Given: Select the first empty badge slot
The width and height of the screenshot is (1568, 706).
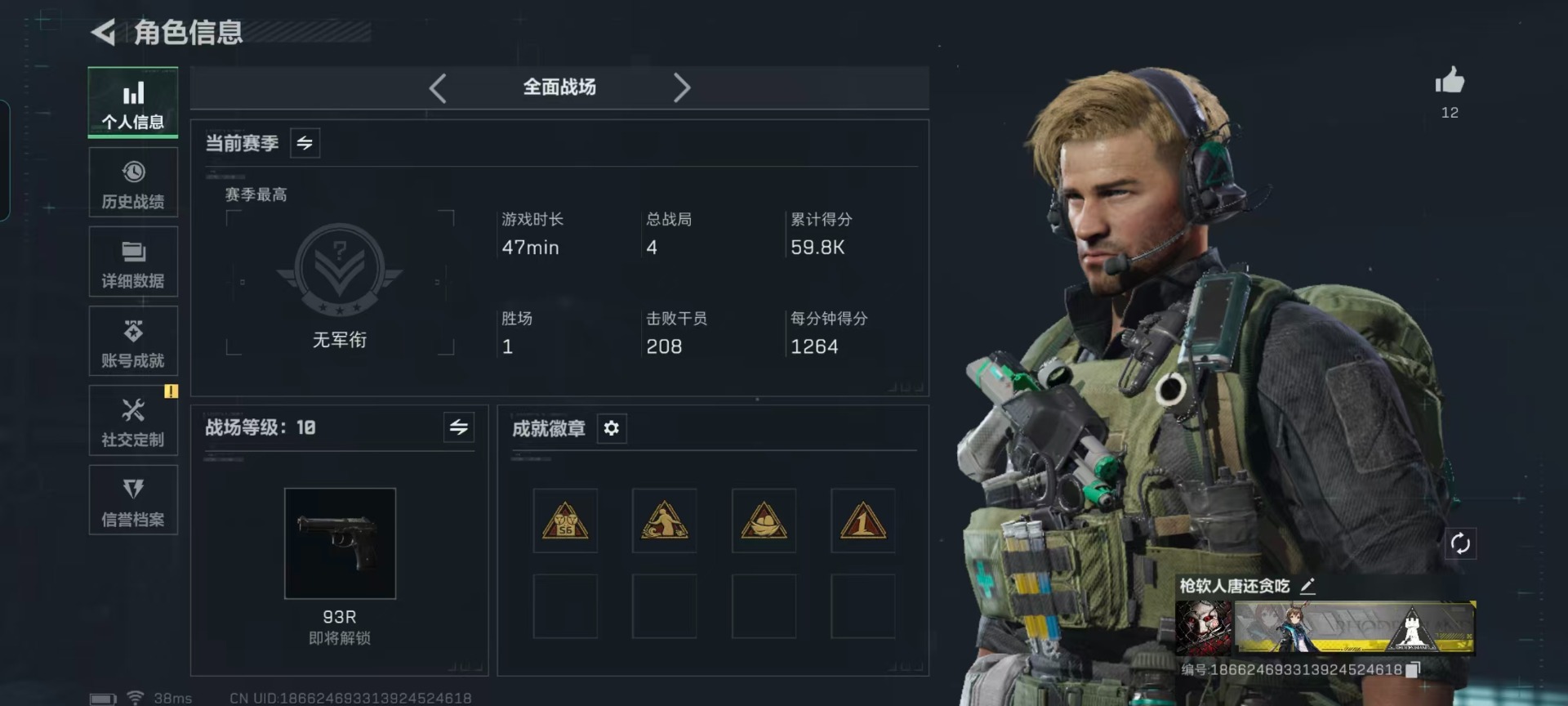Looking at the screenshot, I should coord(565,606).
